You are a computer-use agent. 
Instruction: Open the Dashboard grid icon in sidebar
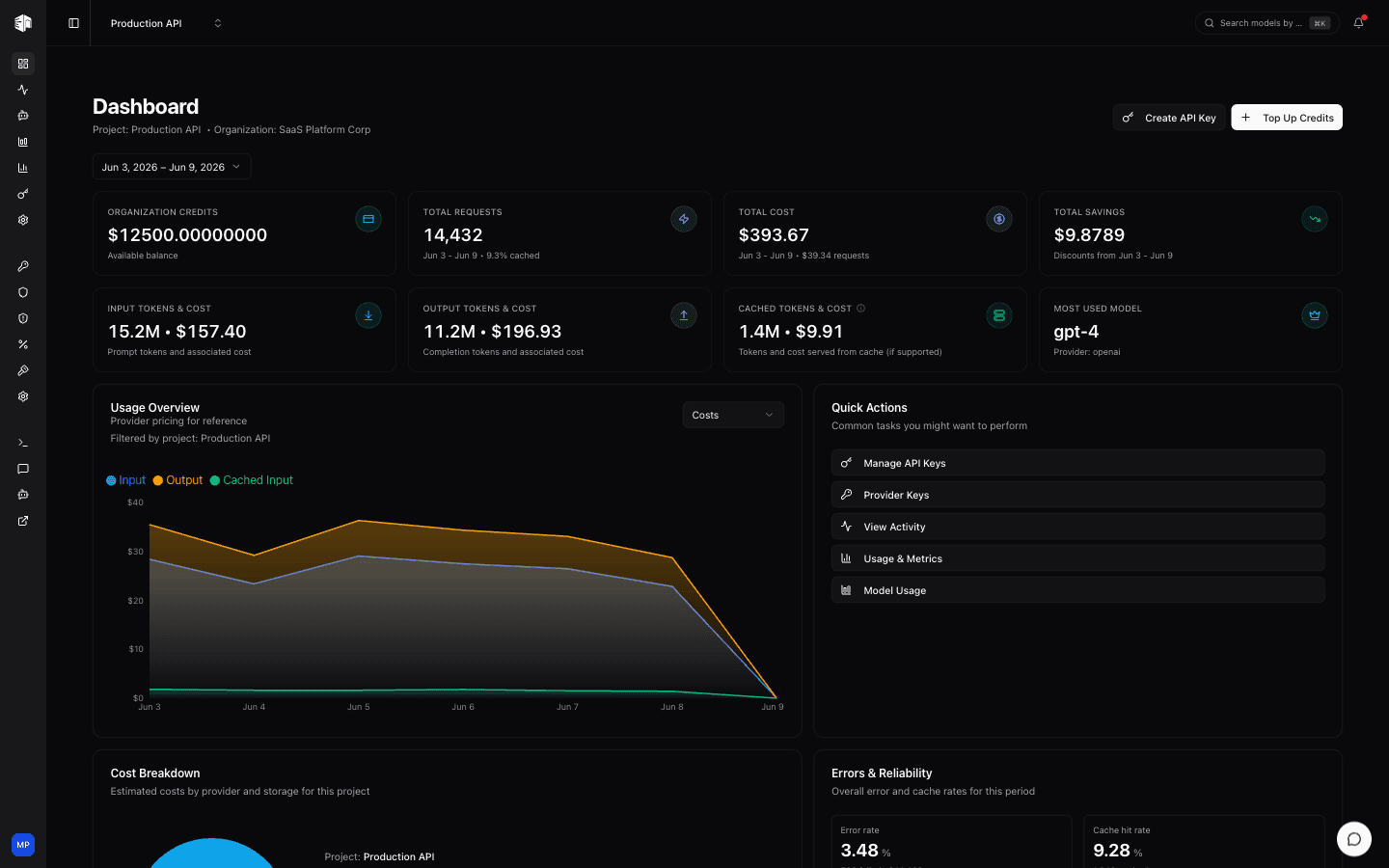(x=23, y=64)
